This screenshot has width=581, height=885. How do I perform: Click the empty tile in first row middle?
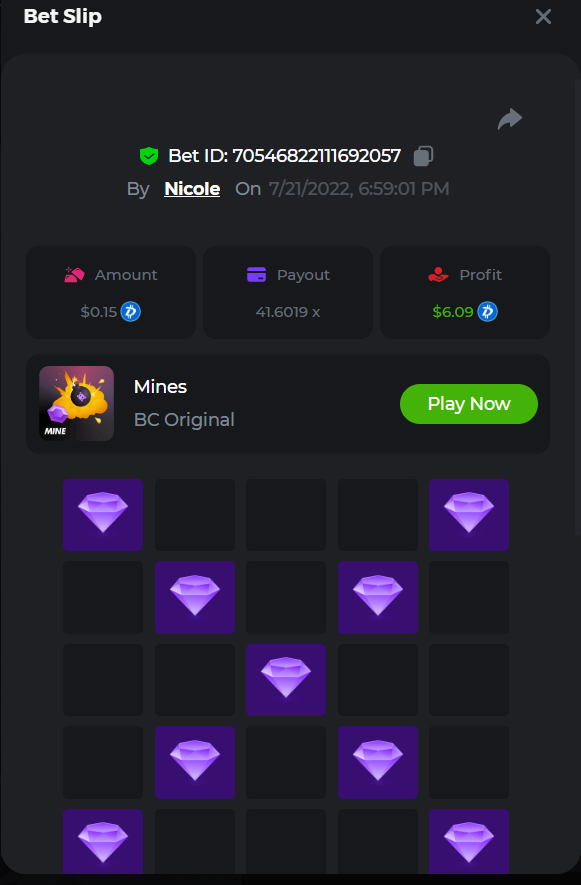coord(286,515)
